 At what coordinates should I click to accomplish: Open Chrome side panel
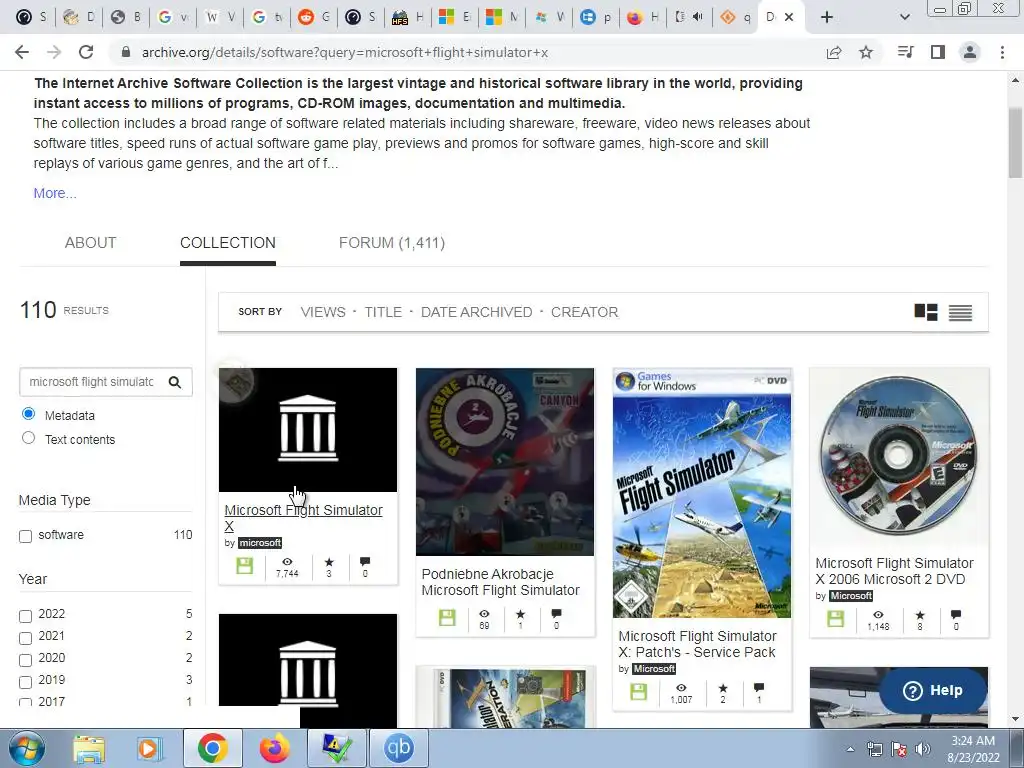pyautogui.click(x=938, y=52)
